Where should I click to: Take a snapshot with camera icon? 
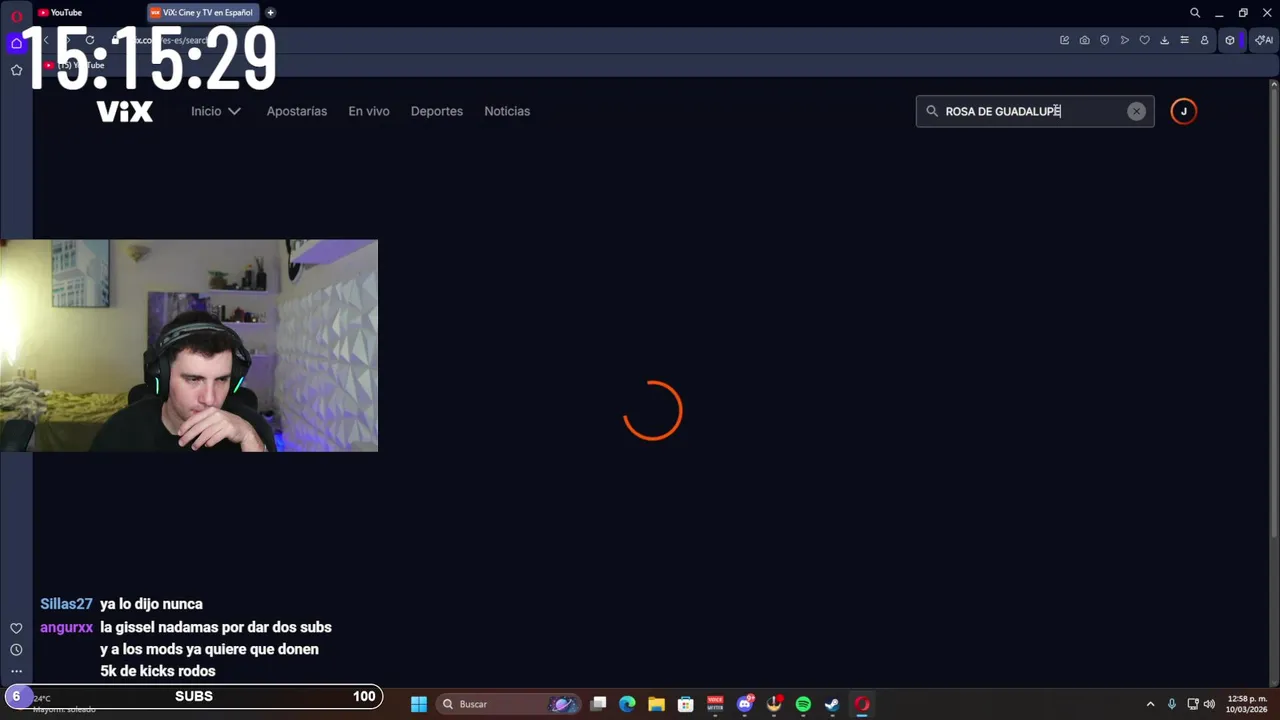point(1084,40)
